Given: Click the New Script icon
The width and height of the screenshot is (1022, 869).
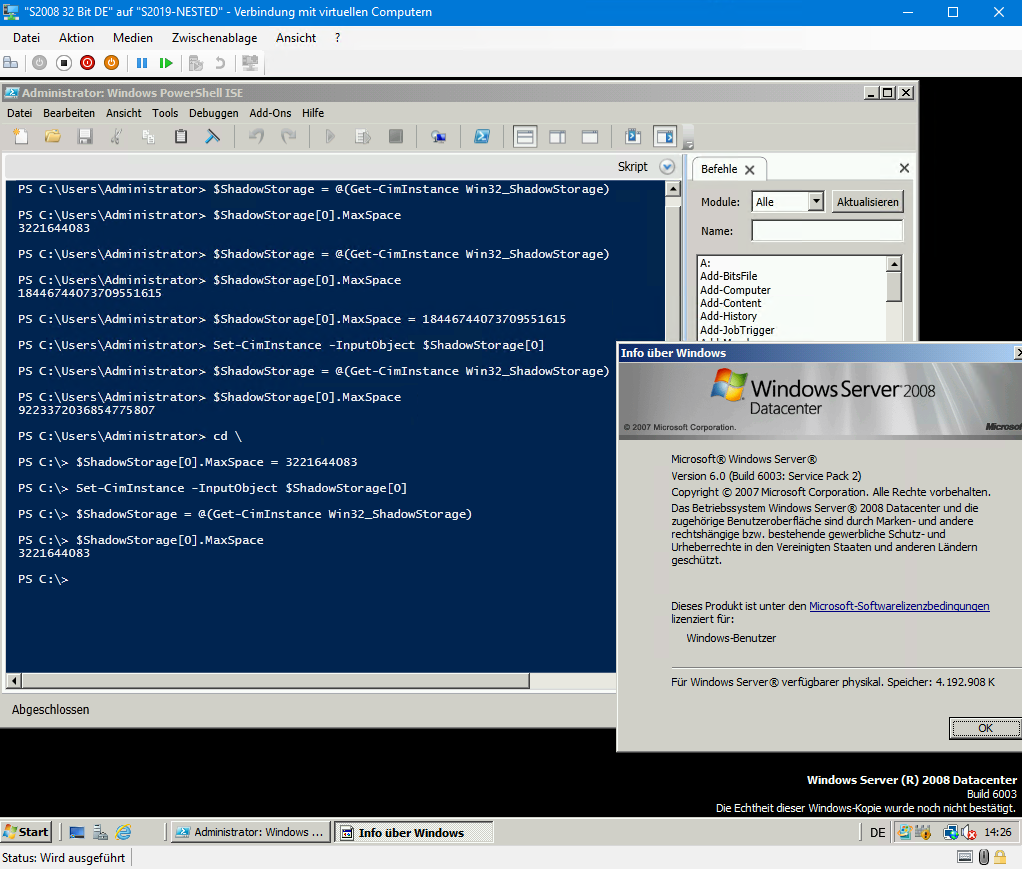Looking at the screenshot, I should pyautogui.click(x=19, y=136).
